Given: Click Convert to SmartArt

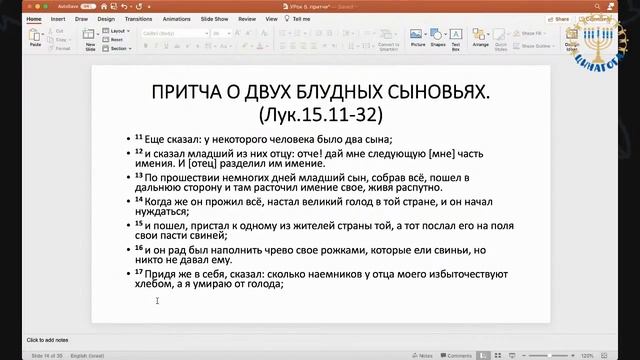Looking at the screenshot, I should click(x=388, y=40).
